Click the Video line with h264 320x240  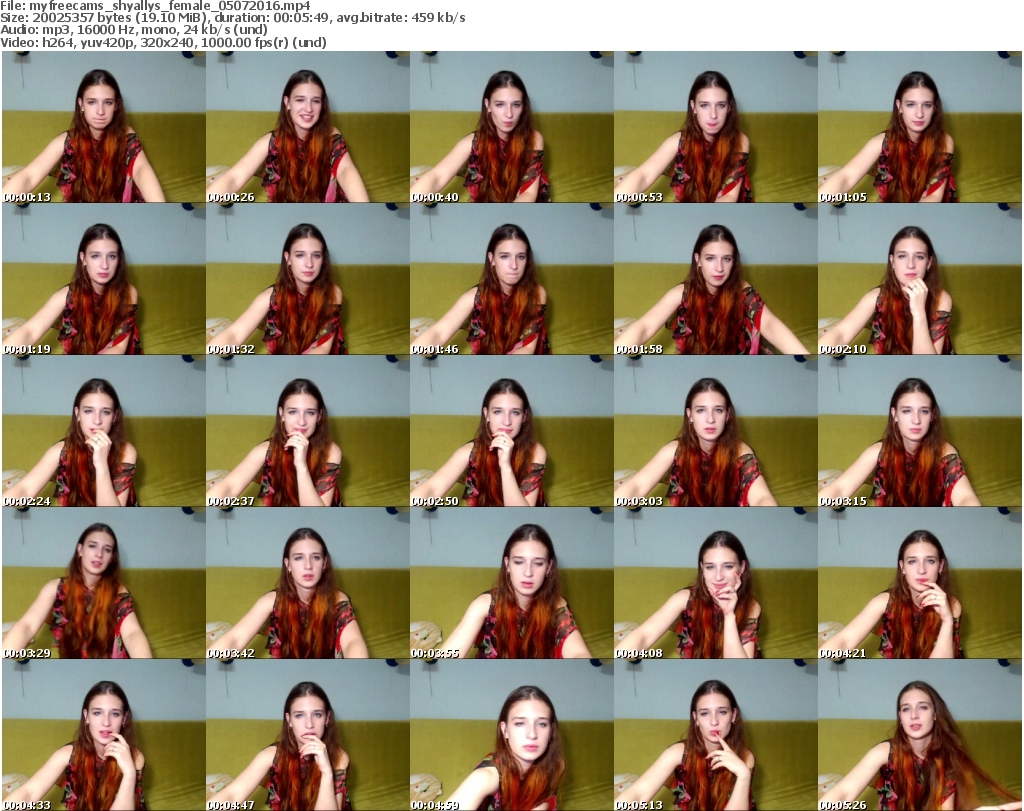tap(163, 42)
